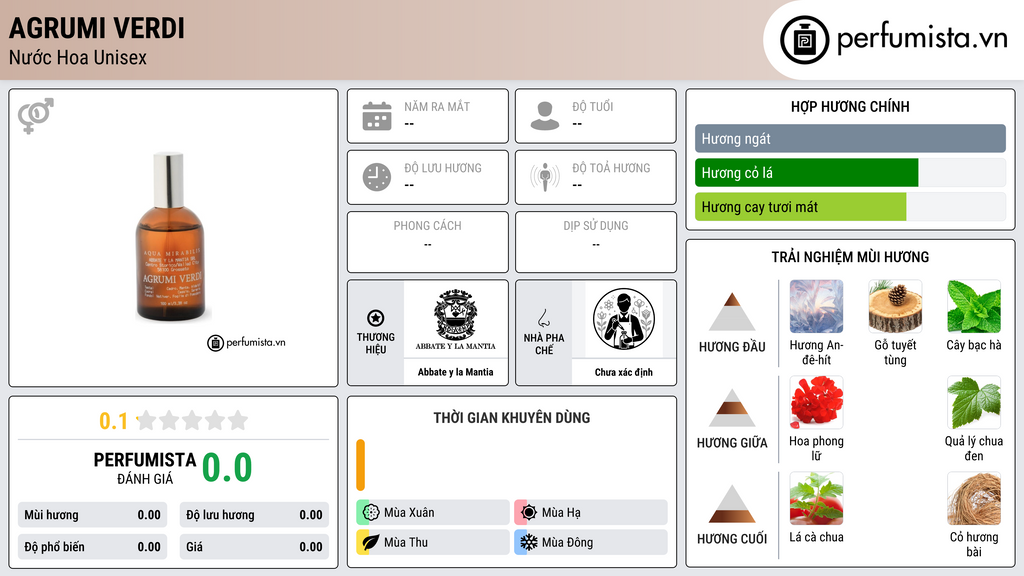Click the Abbate y la Mantia crest logo
Image resolution: width=1024 pixels, height=576 pixels.
click(x=456, y=320)
